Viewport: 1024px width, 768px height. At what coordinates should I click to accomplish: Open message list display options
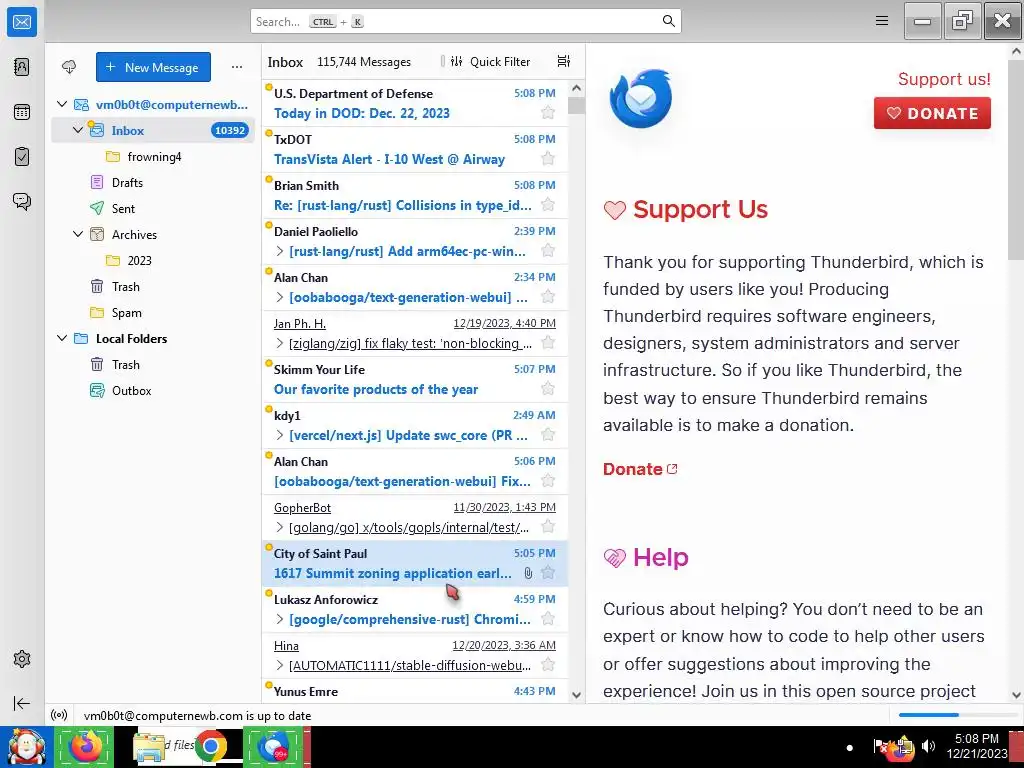[564, 61]
